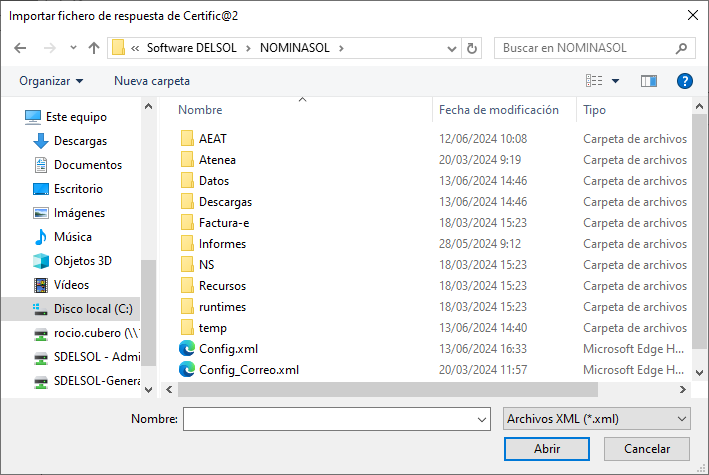709x475 pixels.
Task: Select the AEAT folder icon
Action: point(187,138)
